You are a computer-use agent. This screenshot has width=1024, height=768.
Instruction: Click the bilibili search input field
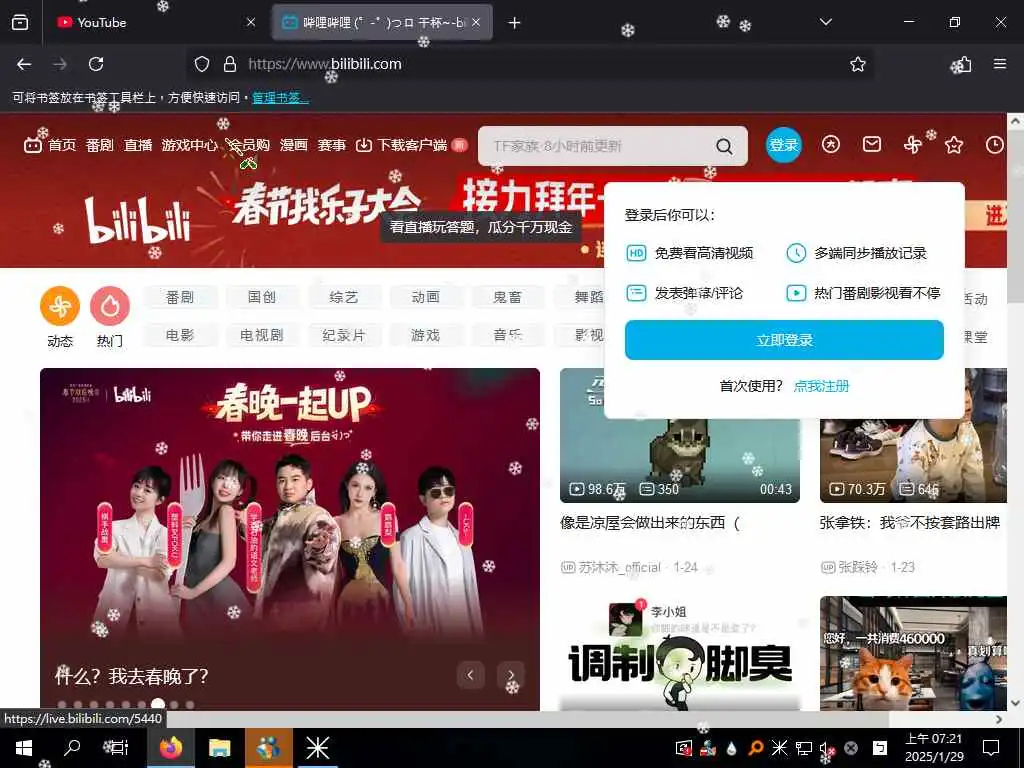coord(598,146)
